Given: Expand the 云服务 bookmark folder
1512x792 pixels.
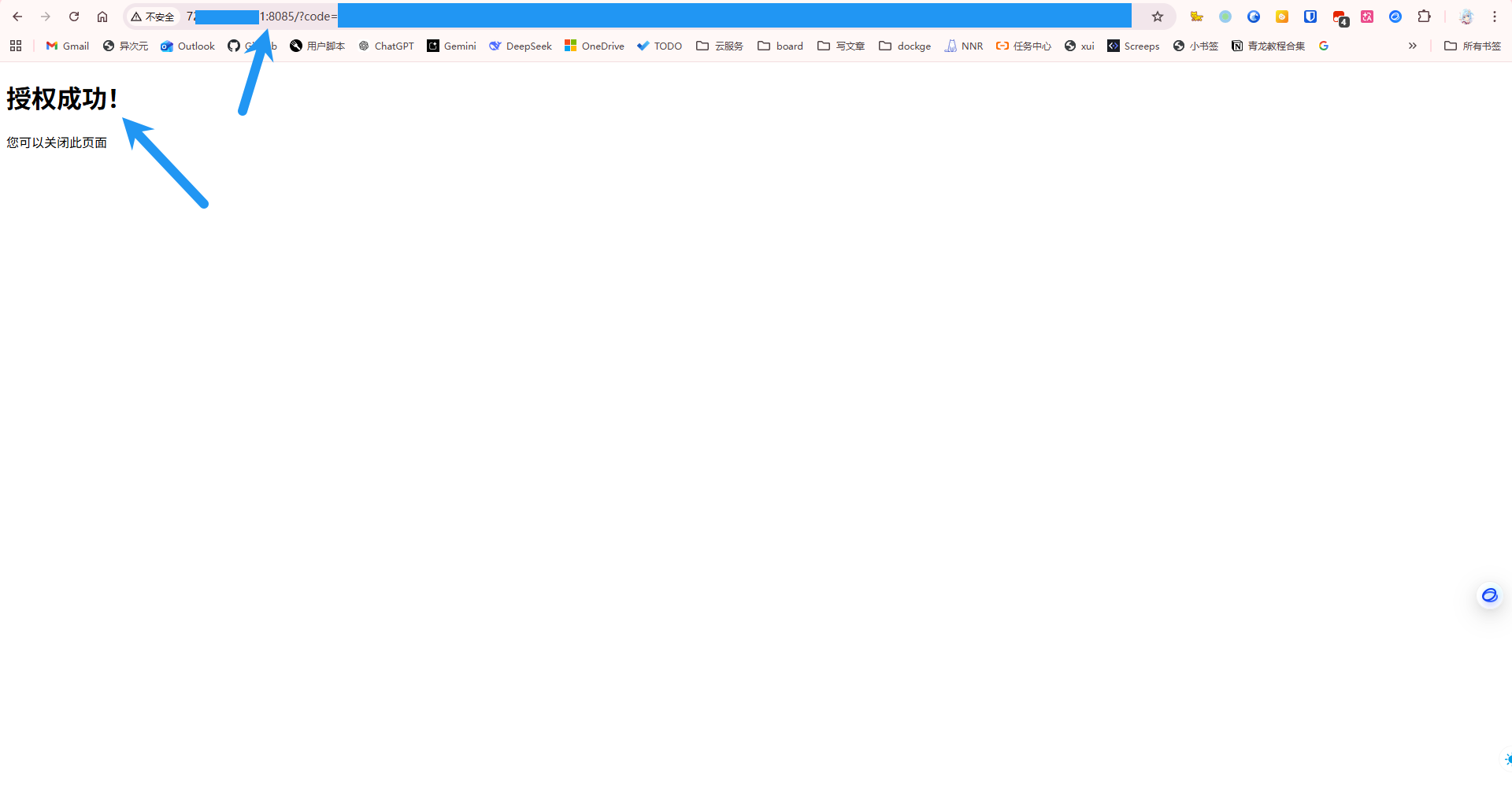Looking at the screenshot, I should coord(720,46).
